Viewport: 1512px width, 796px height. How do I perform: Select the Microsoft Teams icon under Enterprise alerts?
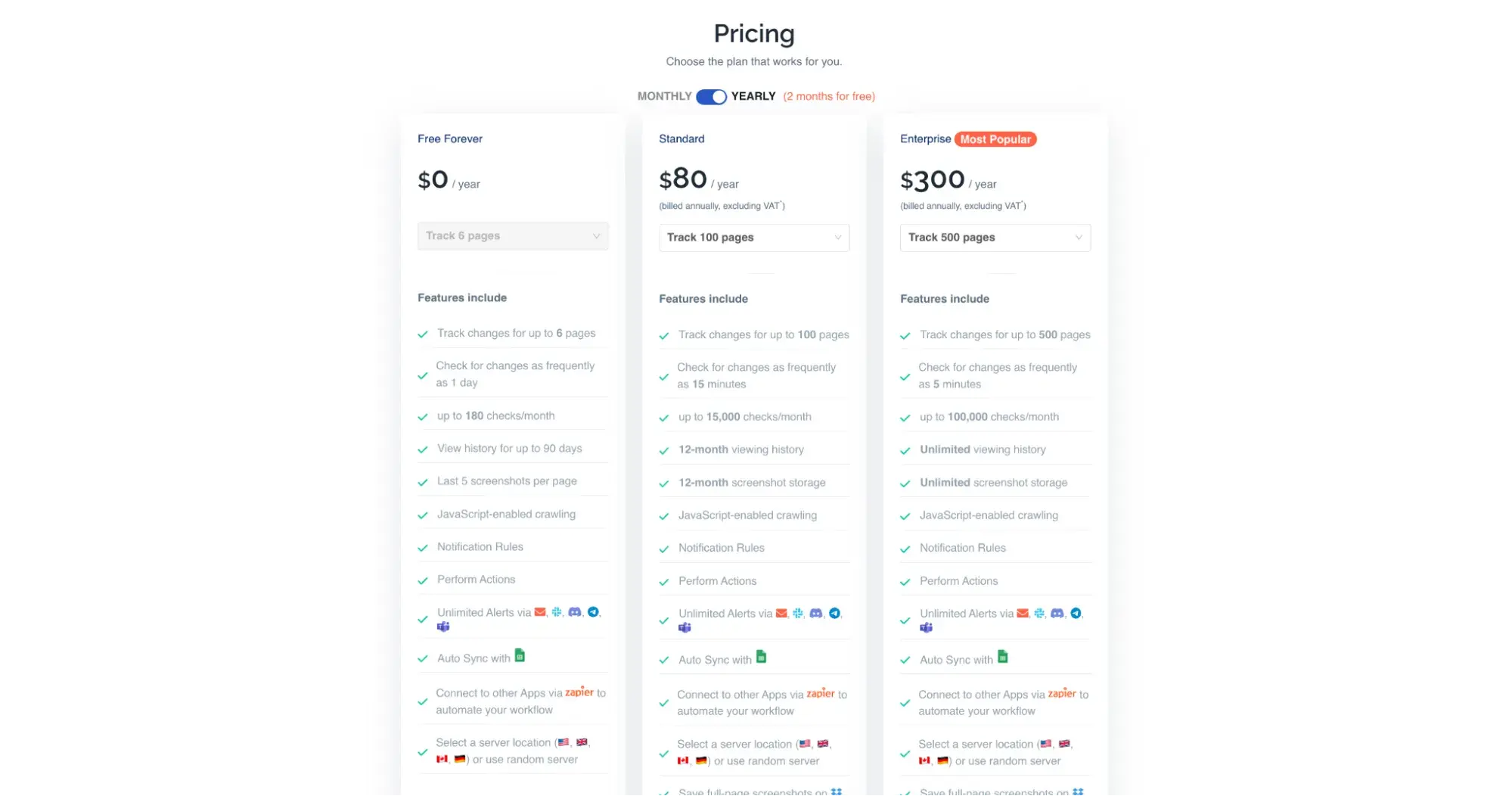pyautogui.click(x=926, y=627)
